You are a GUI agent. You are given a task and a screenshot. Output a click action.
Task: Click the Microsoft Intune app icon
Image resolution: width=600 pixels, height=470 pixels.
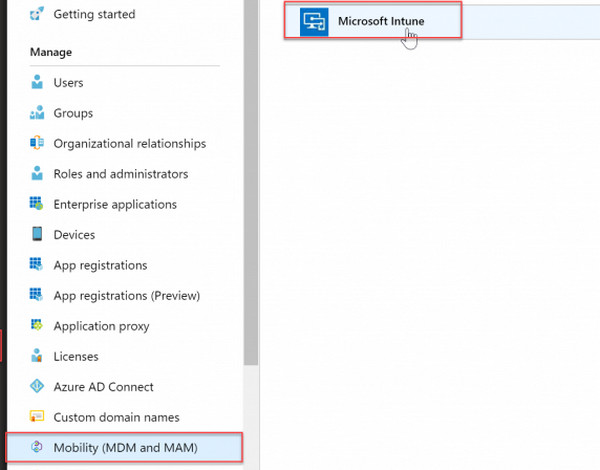[x=314, y=22]
